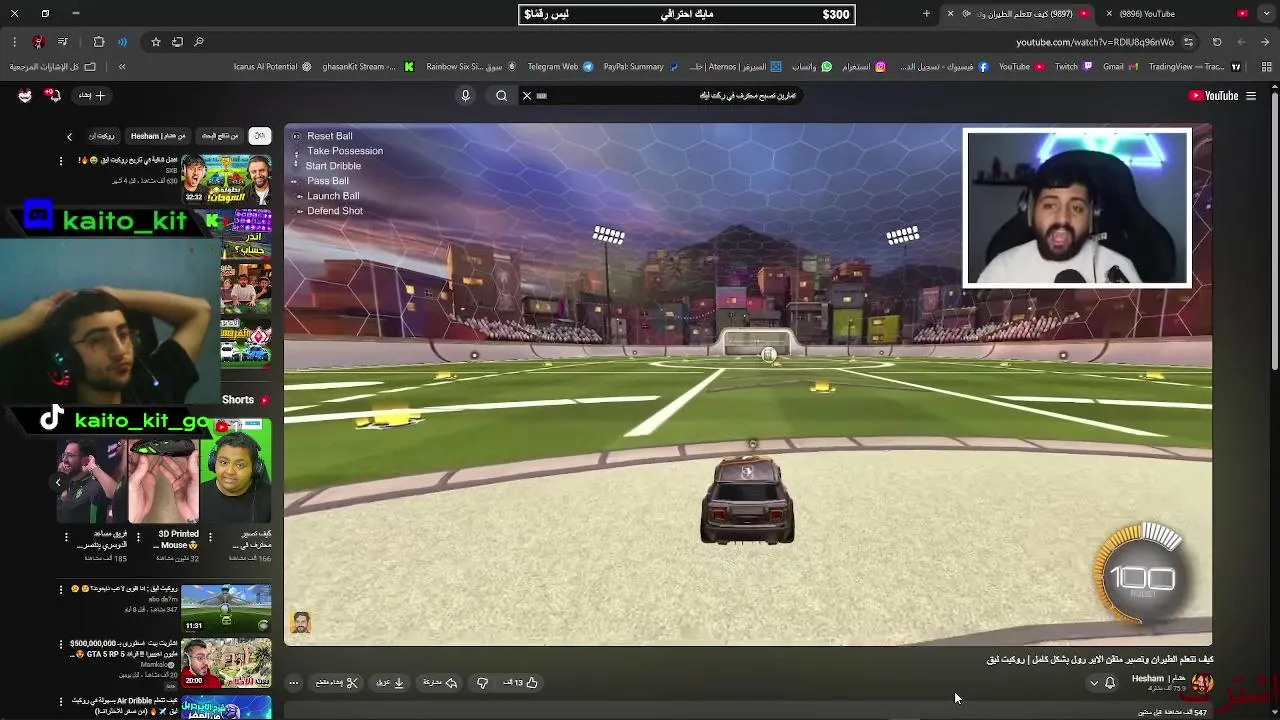Open ghasanKit Stream bookmark

click(368, 67)
